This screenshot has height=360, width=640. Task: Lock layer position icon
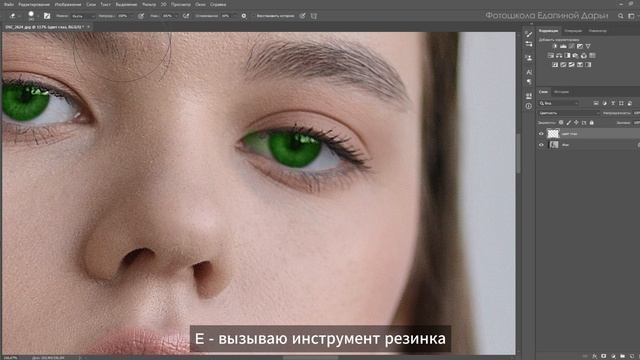576,122
